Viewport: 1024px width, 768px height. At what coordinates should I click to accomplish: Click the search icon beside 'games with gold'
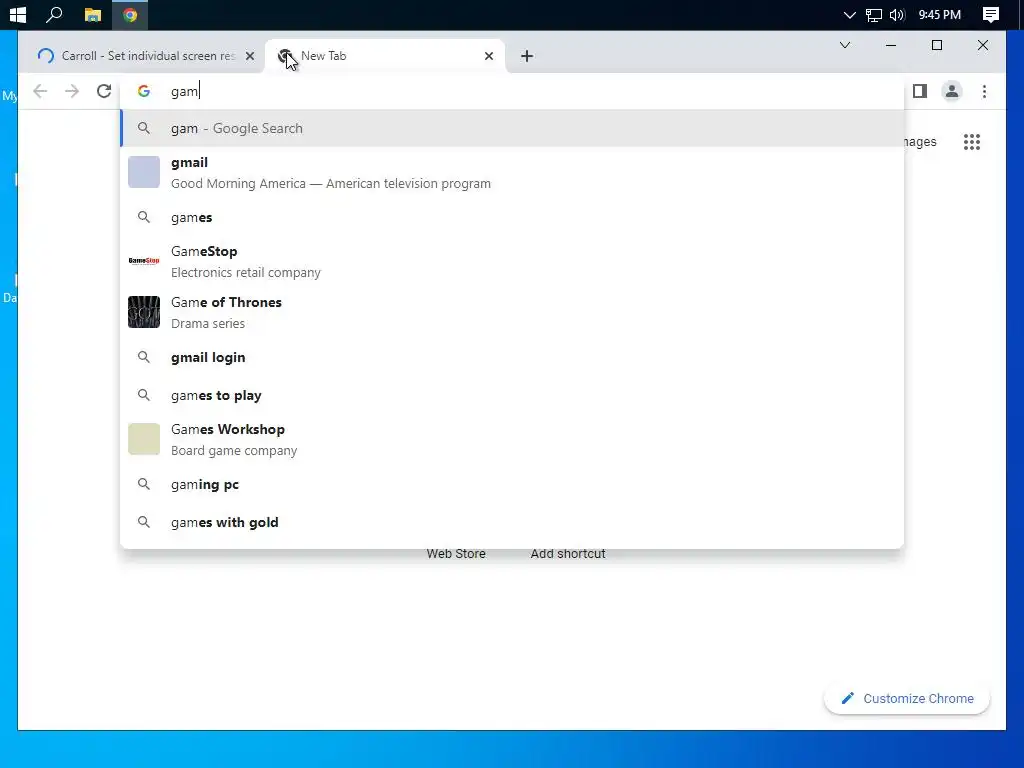144,522
